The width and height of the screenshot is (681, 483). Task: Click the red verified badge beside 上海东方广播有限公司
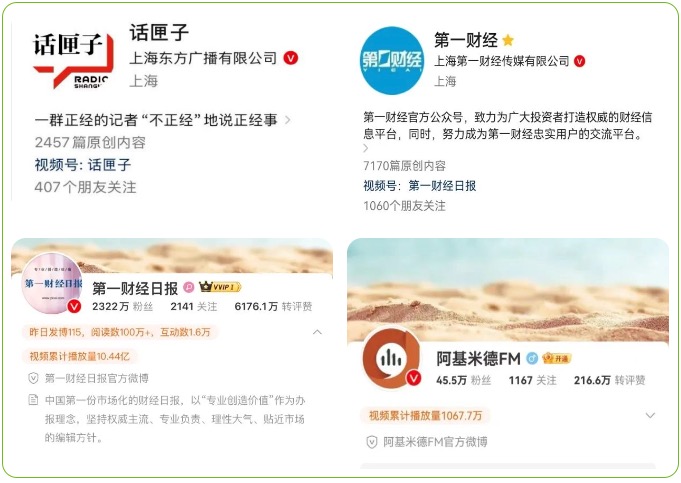click(291, 58)
